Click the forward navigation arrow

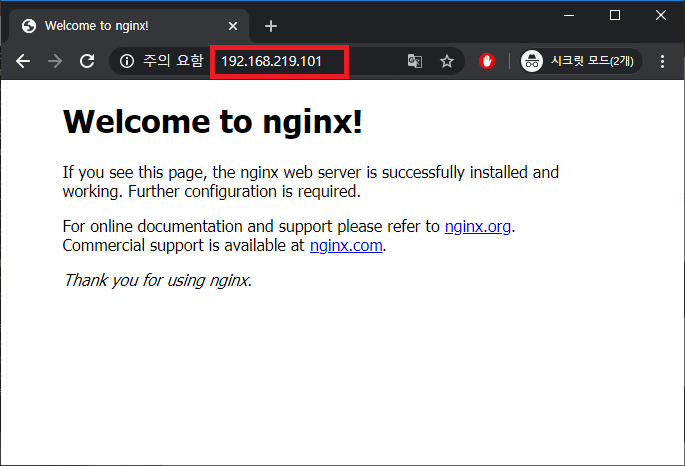pyautogui.click(x=55, y=61)
